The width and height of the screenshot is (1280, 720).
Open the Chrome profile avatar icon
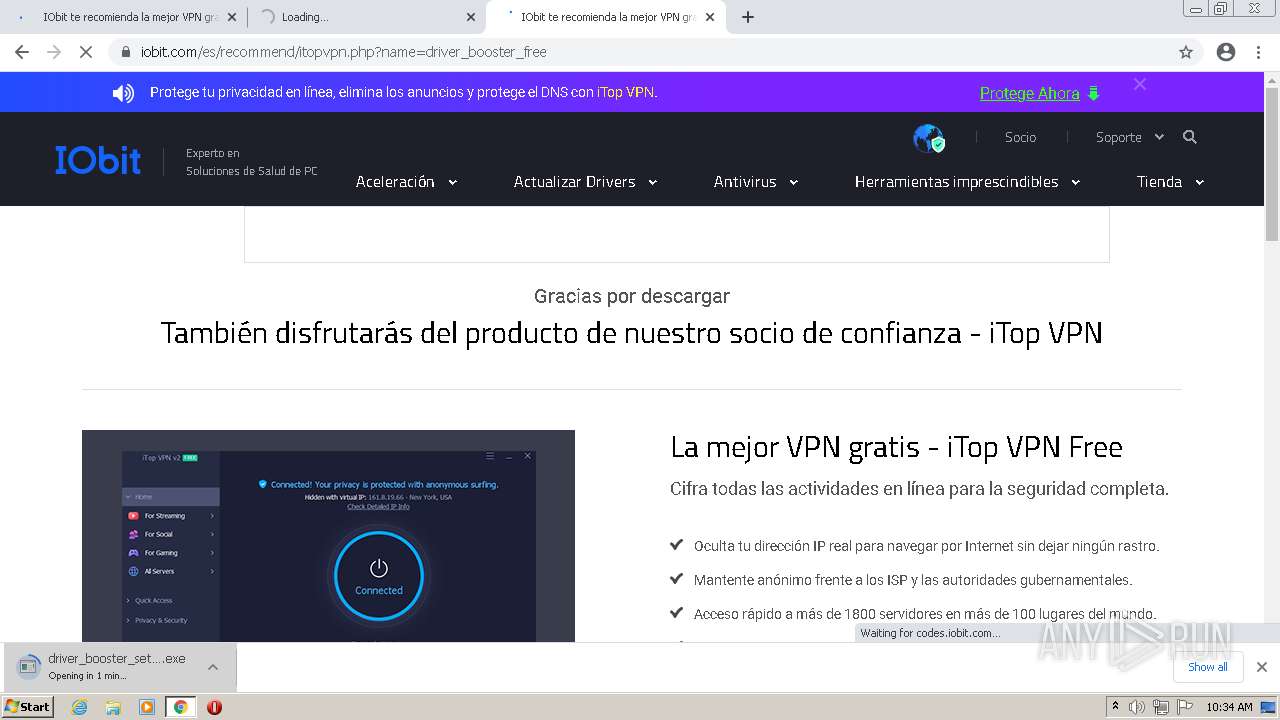coord(1226,52)
